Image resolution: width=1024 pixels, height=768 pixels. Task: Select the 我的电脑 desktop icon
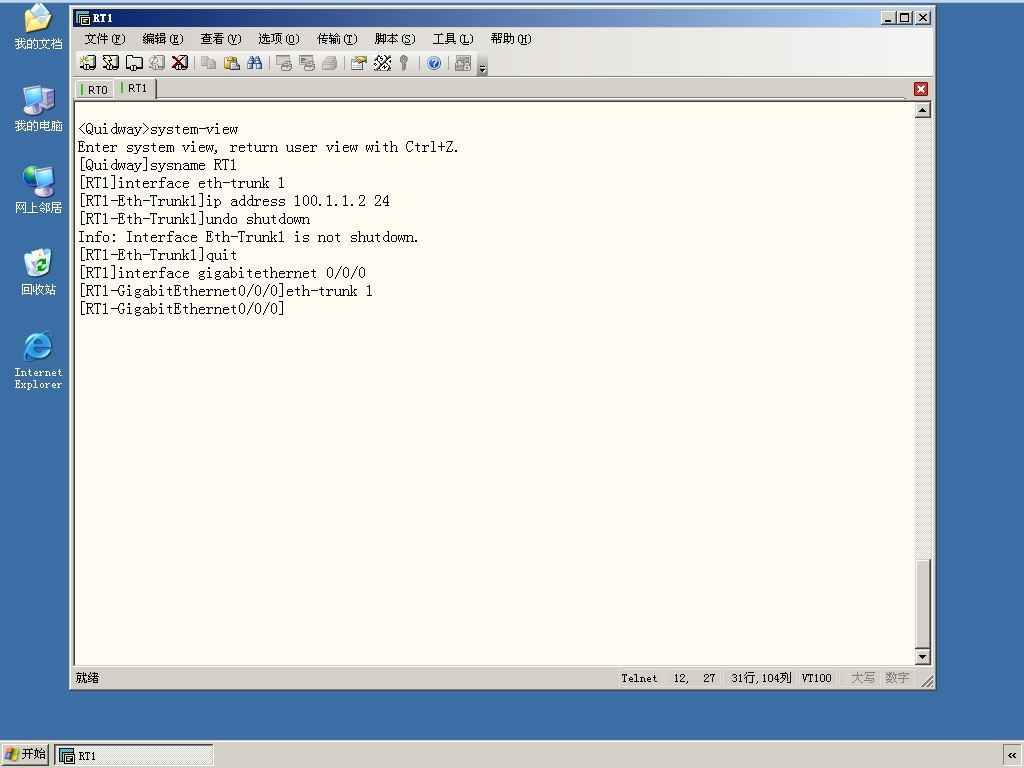click(x=38, y=108)
